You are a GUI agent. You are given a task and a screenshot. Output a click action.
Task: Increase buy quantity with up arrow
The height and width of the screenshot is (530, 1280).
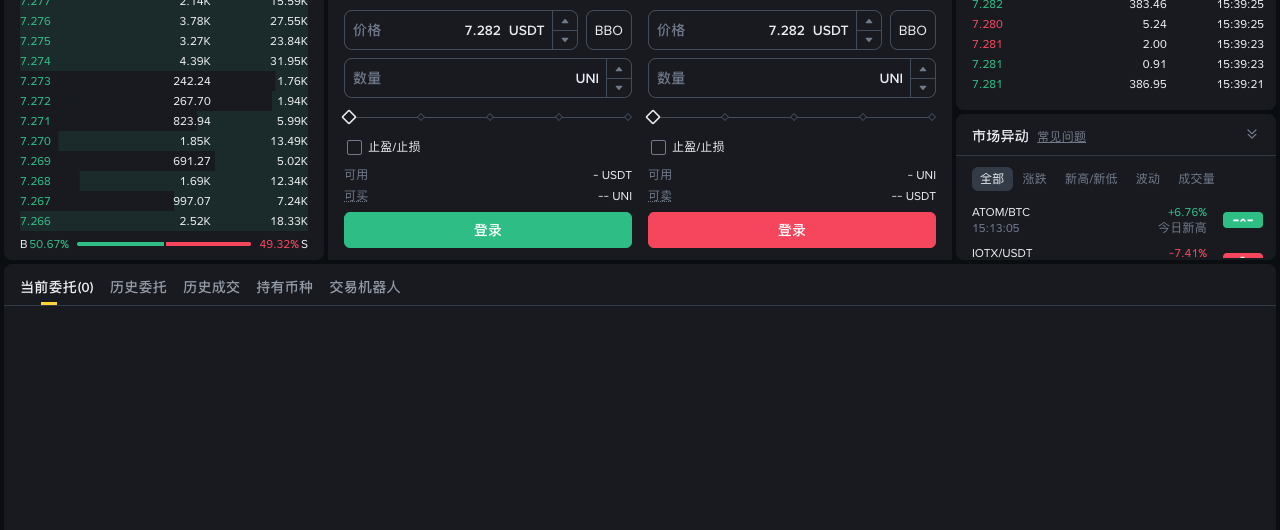click(619, 68)
